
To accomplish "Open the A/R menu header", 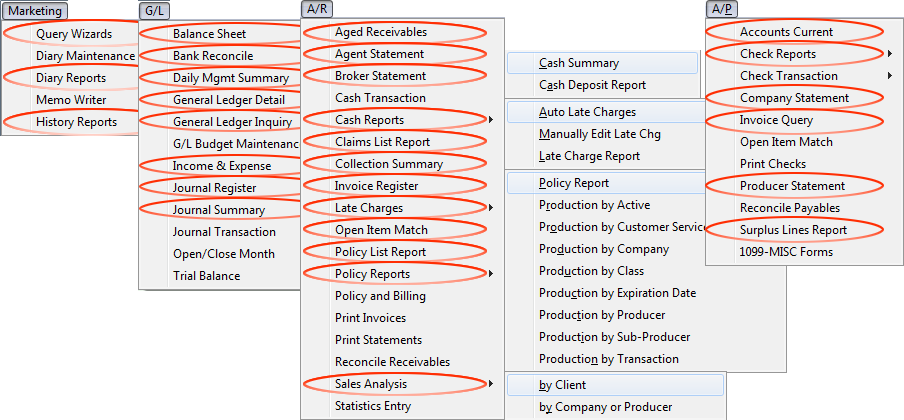I will [x=317, y=9].
